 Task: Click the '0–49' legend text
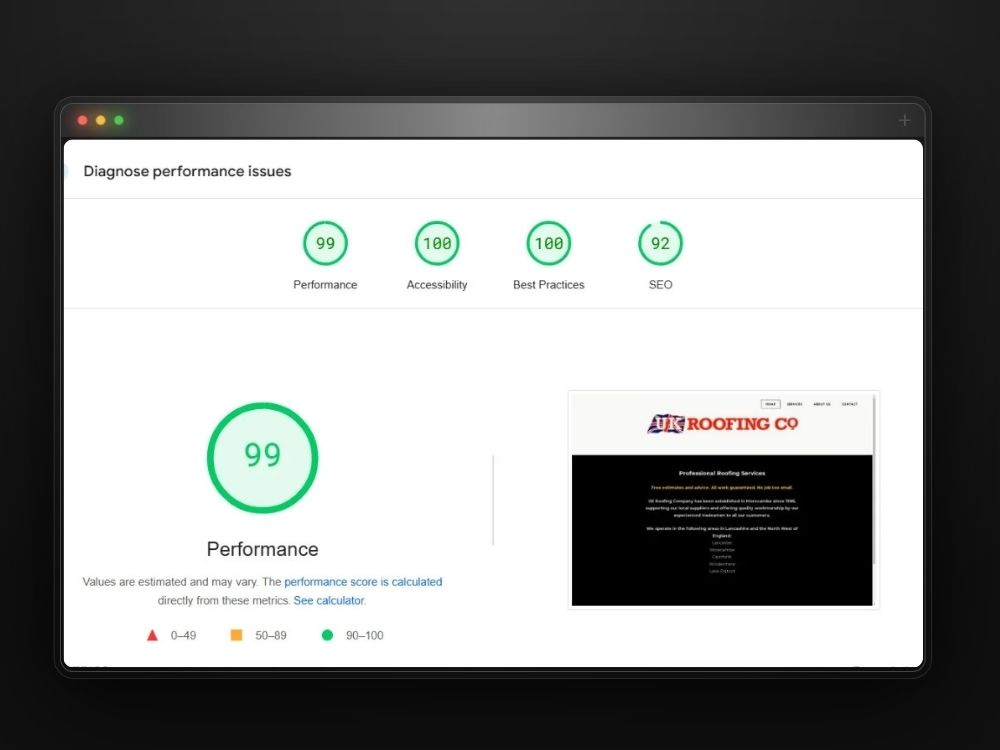tap(183, 635)
